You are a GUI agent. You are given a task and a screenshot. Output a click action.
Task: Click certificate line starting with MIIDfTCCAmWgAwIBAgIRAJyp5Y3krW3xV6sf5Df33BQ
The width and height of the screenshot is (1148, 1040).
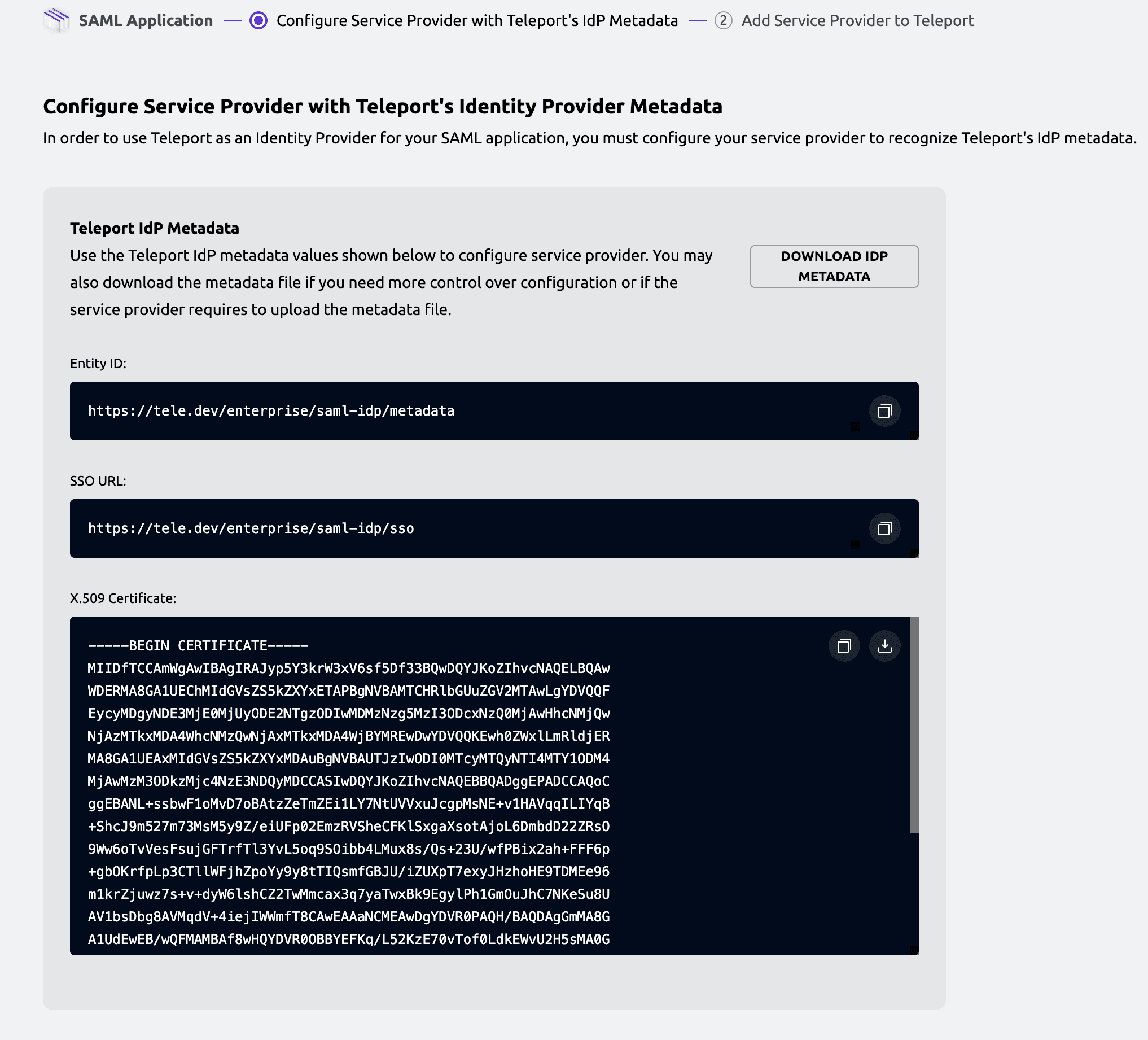348,668
